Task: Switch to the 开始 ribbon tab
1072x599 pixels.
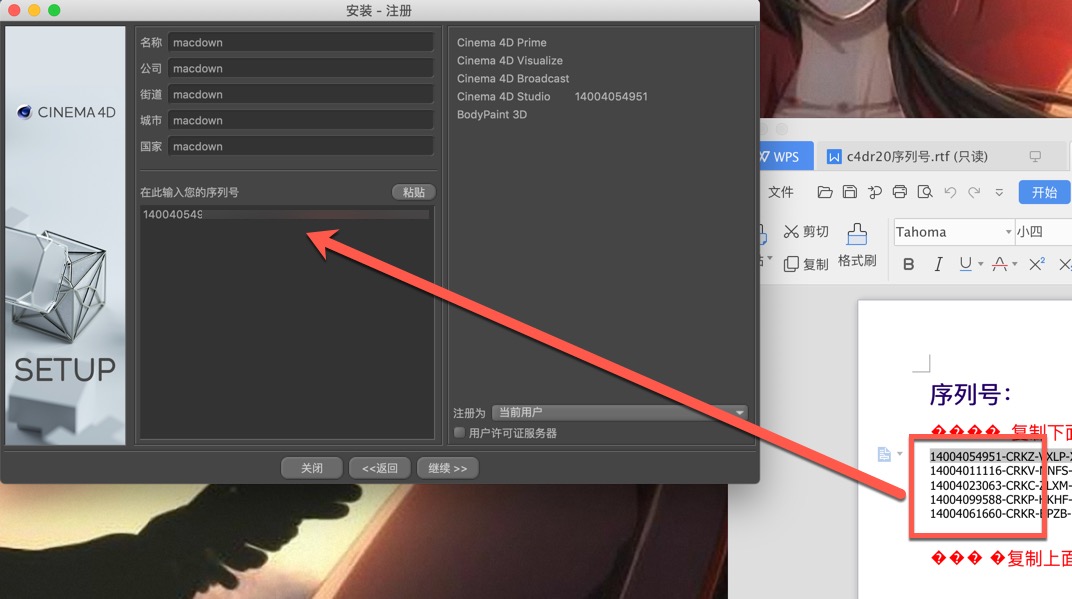Action: click(x=1044, y=192)
